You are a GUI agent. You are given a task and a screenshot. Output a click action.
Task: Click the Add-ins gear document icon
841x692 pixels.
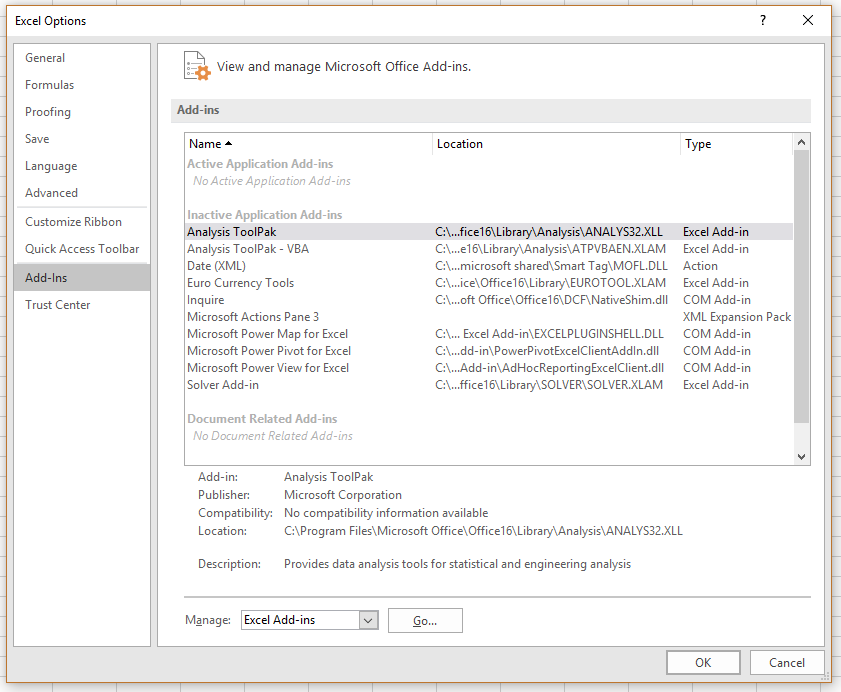[197, 66]
